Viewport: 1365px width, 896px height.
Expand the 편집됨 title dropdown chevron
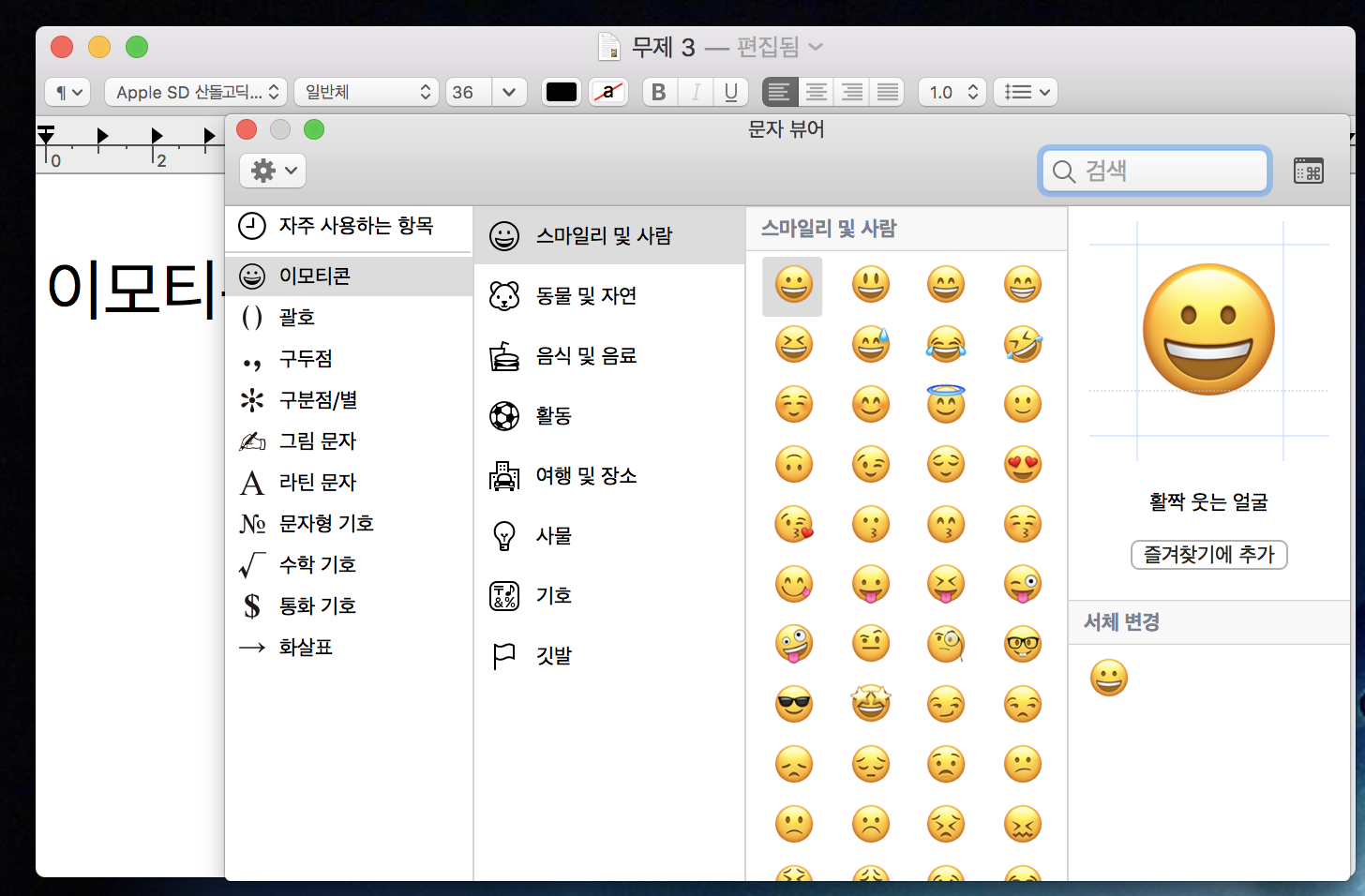click(x=816, y=47)
